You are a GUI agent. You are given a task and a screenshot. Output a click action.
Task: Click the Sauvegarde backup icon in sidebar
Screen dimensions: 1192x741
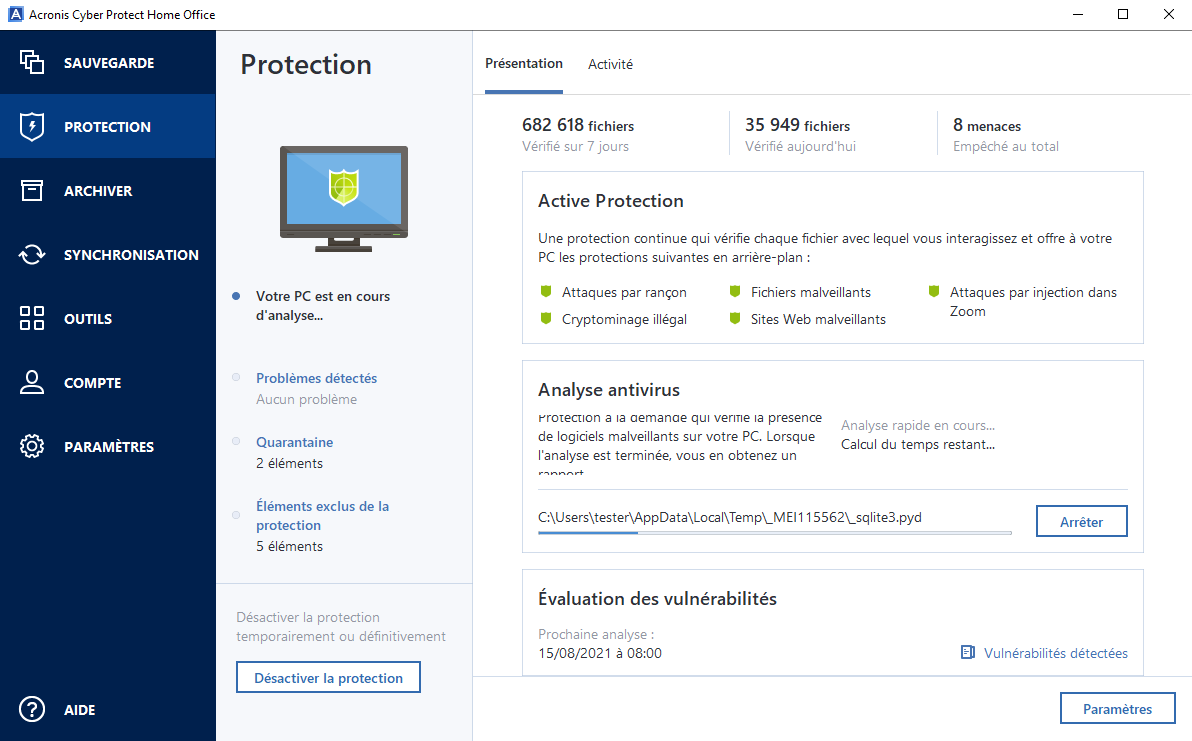coord(32,62)
